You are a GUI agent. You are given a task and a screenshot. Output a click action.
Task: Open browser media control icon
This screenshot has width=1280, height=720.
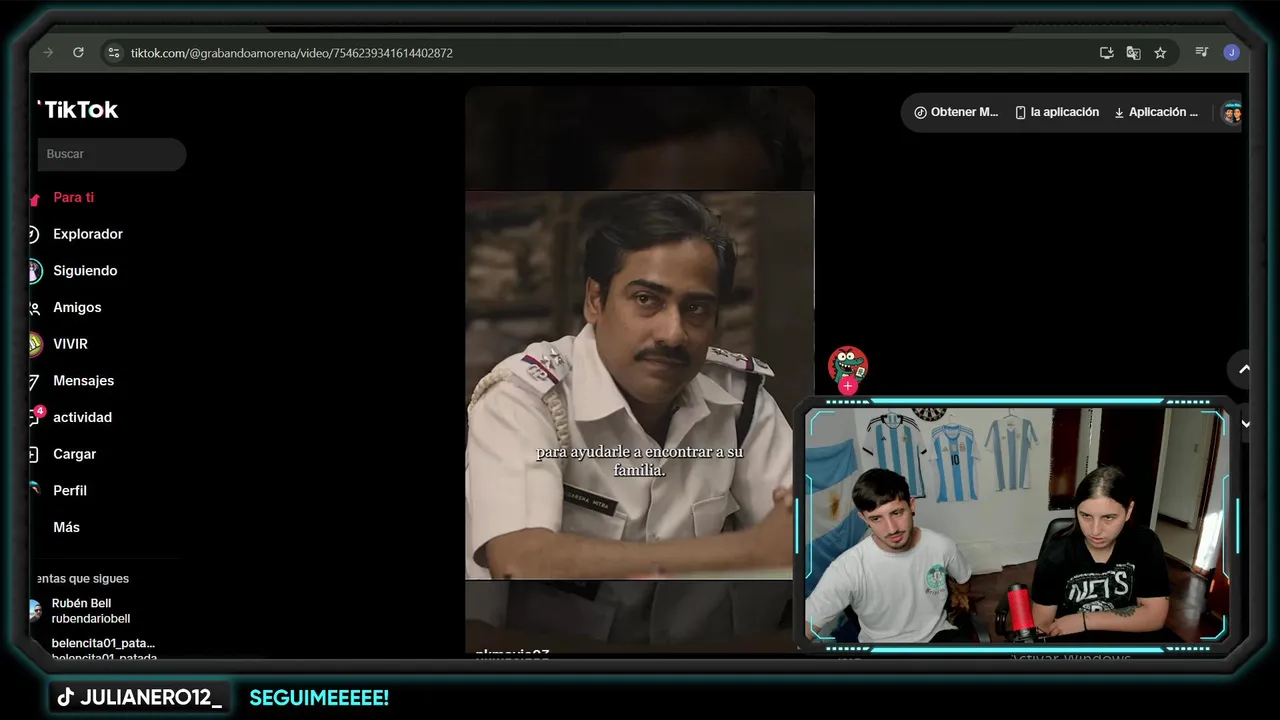[1202, 52]
